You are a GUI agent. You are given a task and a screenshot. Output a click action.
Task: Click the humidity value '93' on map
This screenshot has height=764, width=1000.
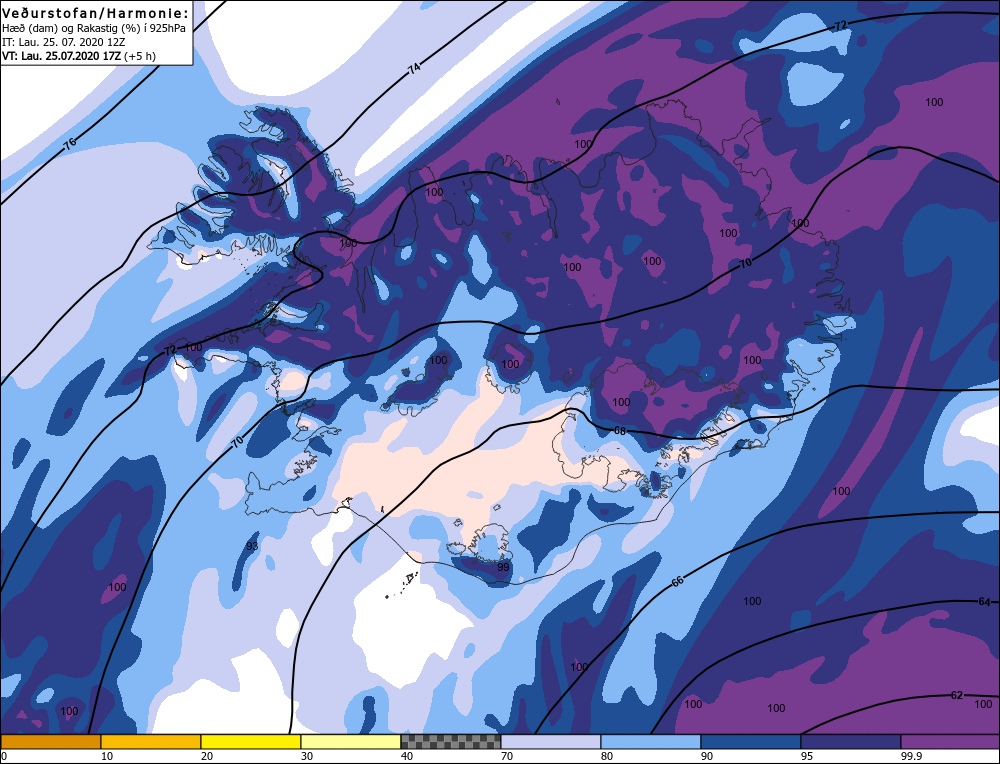pos(252,546)
